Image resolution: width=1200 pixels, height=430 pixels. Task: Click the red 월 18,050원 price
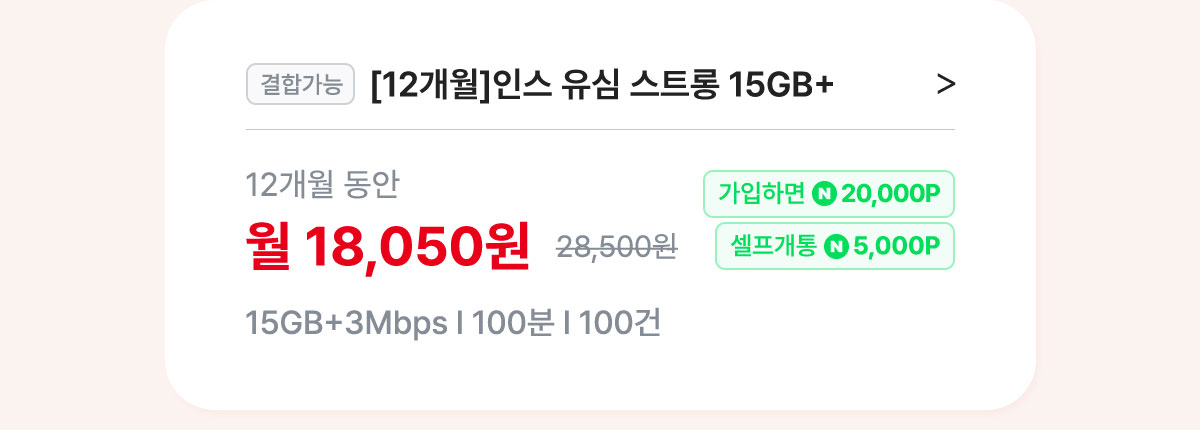tap(388, 246)
